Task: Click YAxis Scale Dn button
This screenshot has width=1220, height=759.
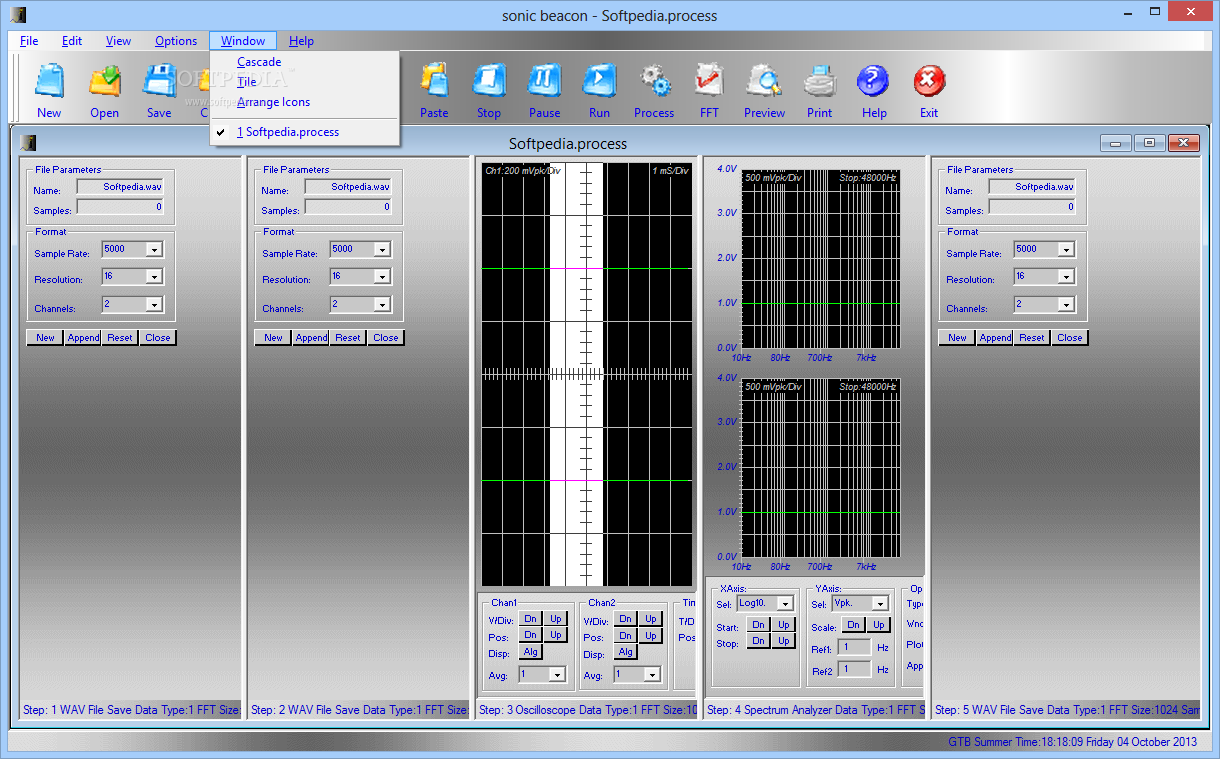Action: 853,625
